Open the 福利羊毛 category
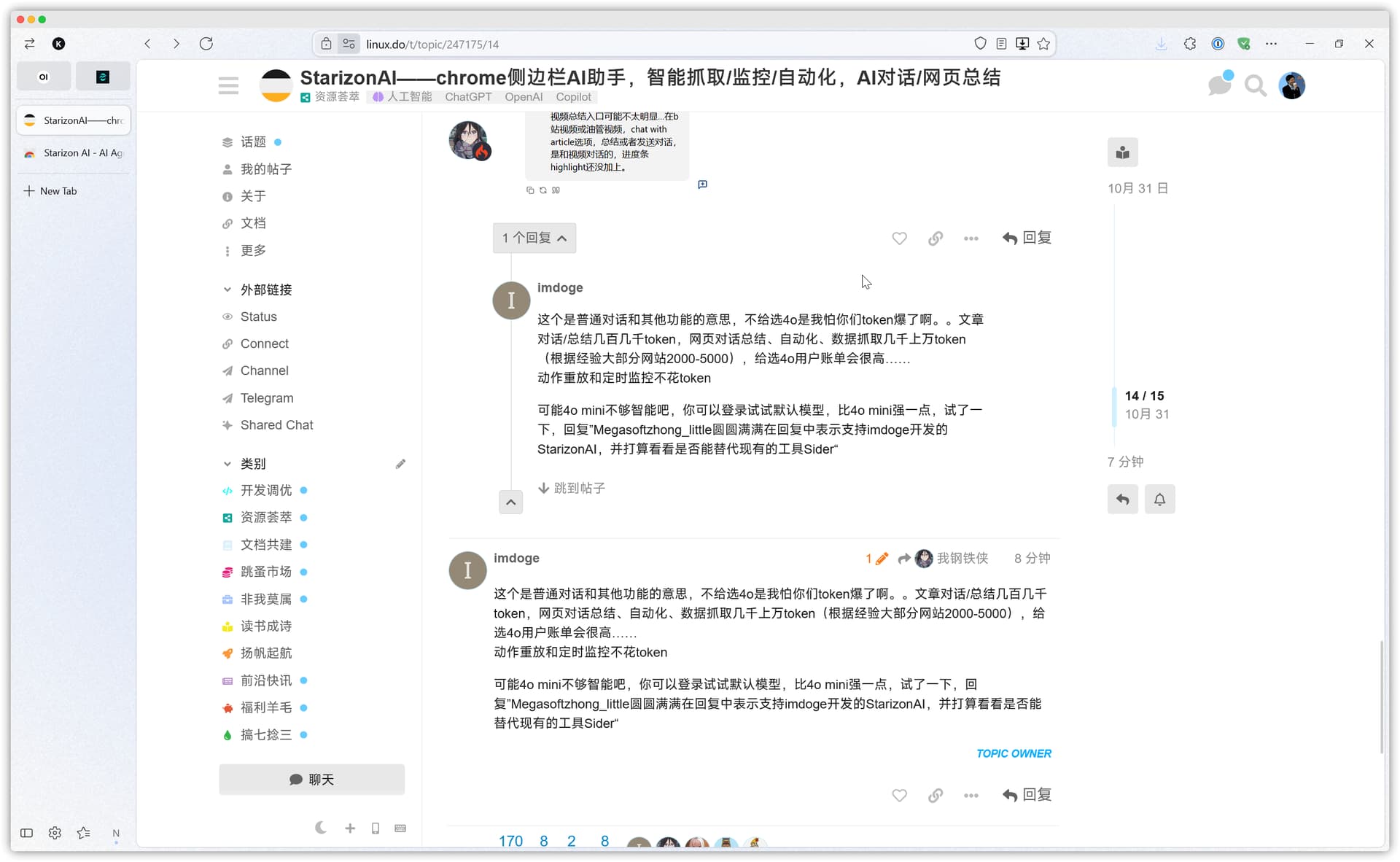 (x=265, y=707)
